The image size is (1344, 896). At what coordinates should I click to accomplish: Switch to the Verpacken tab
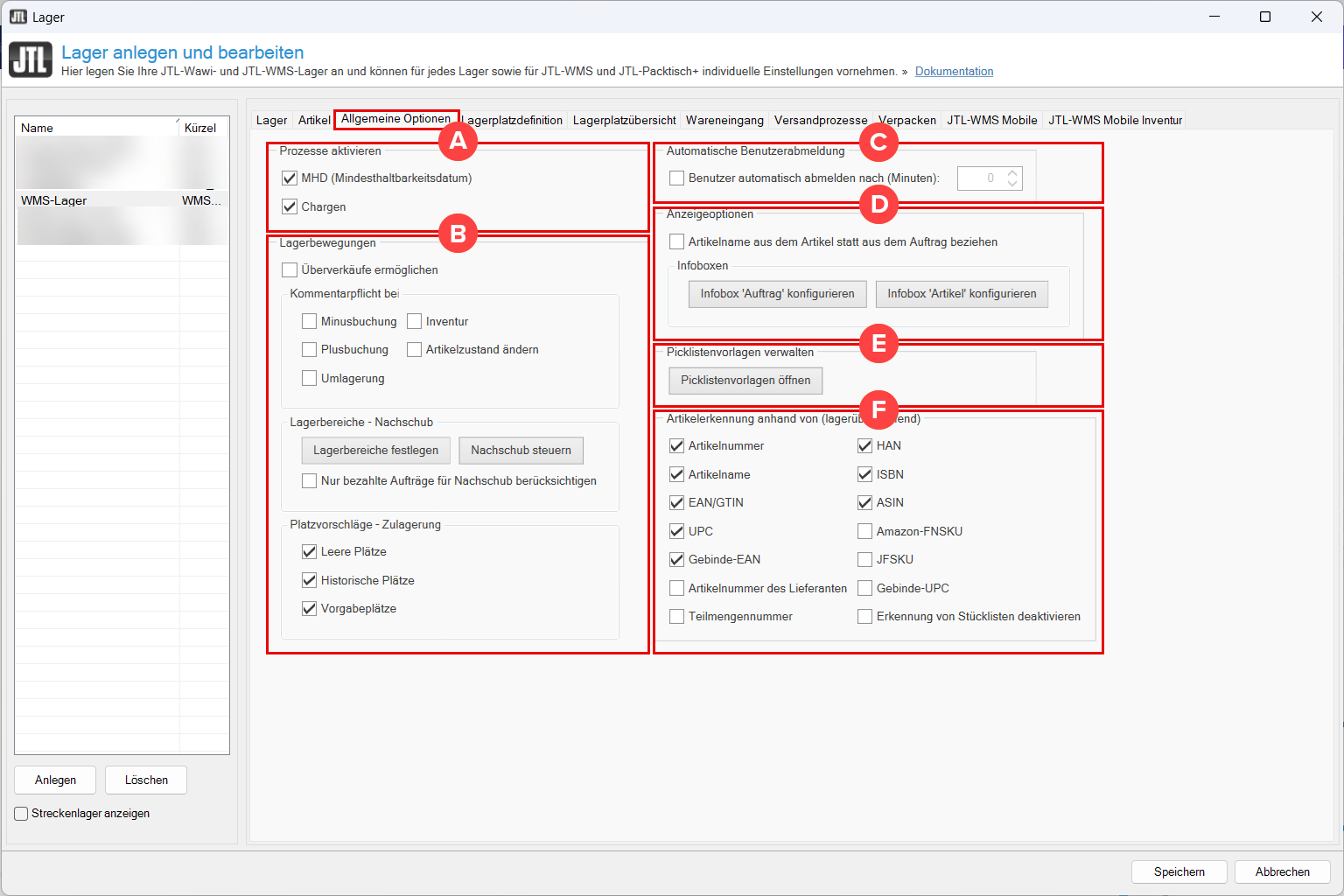pos(907,121)
